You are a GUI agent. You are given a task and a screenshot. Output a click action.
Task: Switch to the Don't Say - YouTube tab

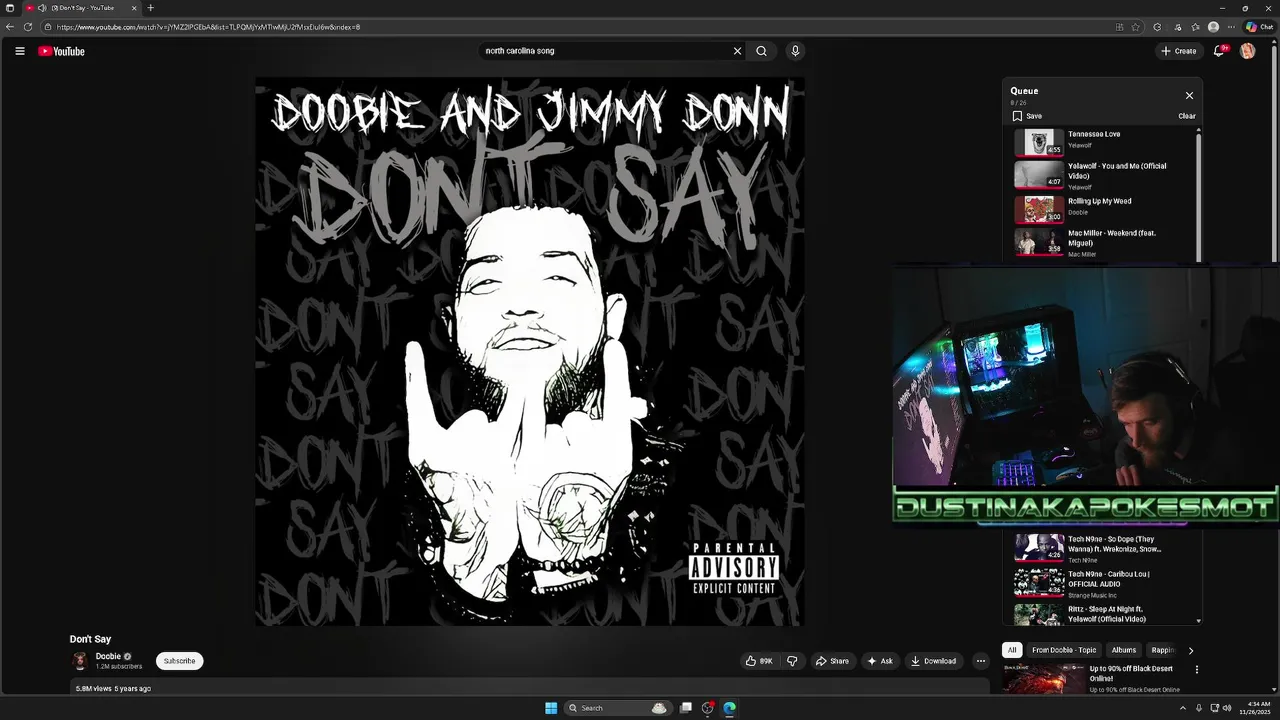(x=80, y=8)
